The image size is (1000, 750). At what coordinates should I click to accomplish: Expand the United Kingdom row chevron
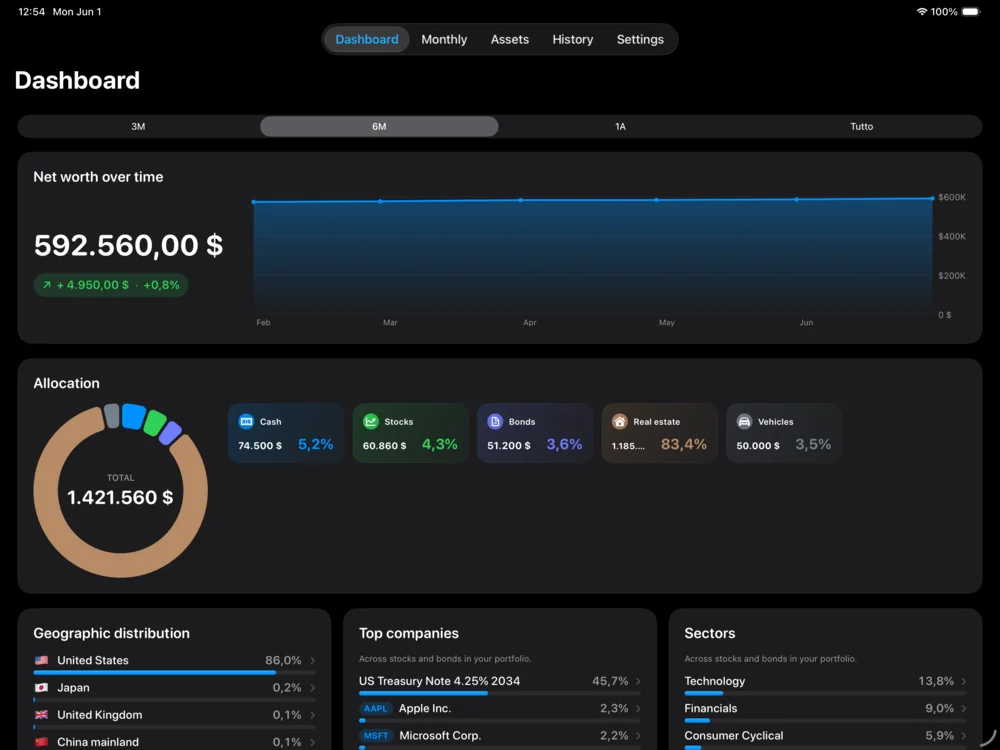click(312, 715)
